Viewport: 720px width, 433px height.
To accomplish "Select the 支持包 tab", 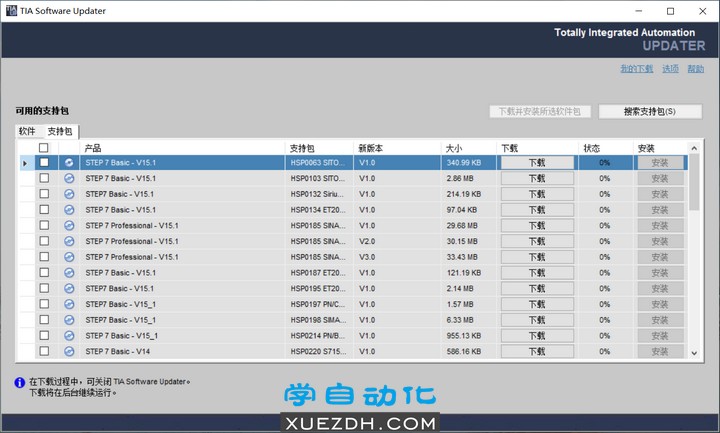I will point(60,131).
